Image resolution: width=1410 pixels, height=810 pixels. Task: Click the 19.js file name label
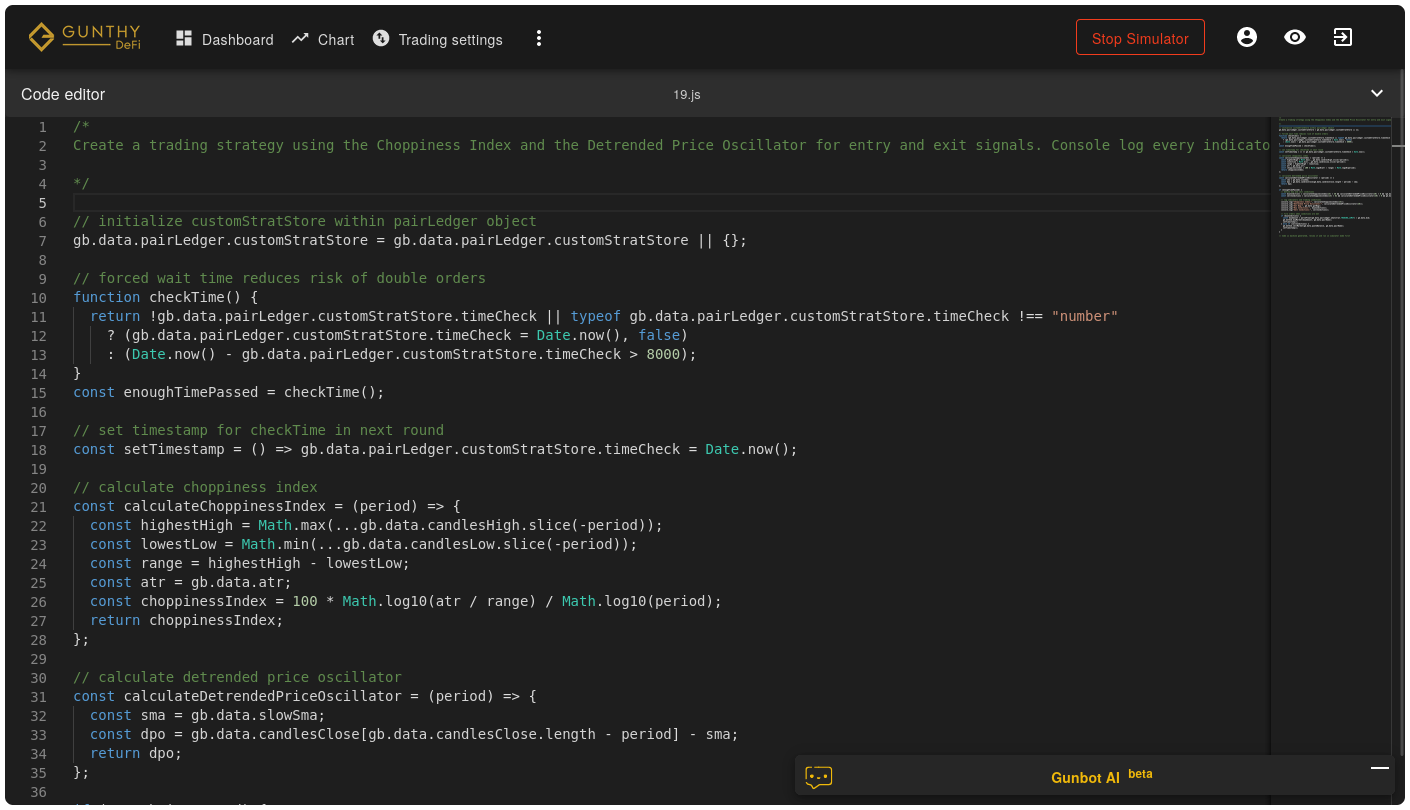point(686,94)
